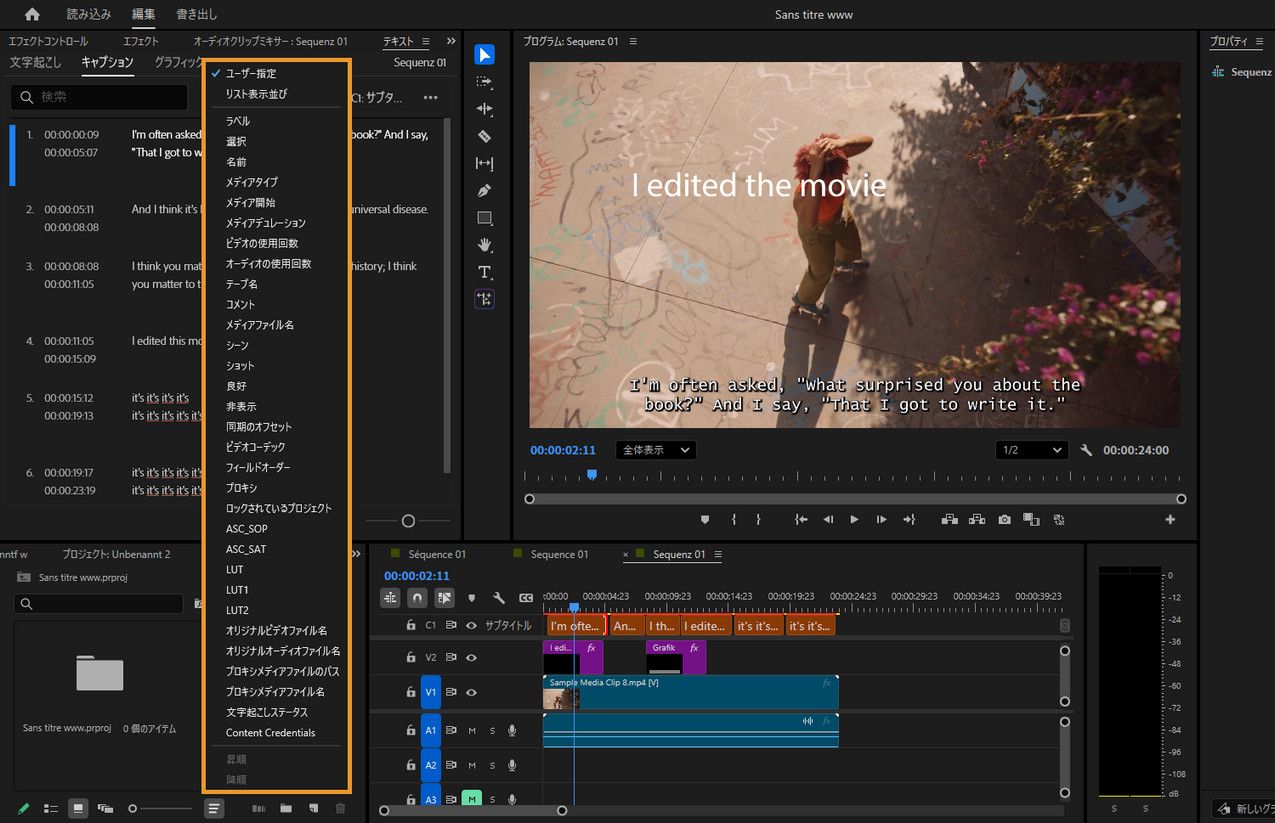This screenshot has width=1275, height=823.
Task: Mute audio track A1
Action: 472,731
